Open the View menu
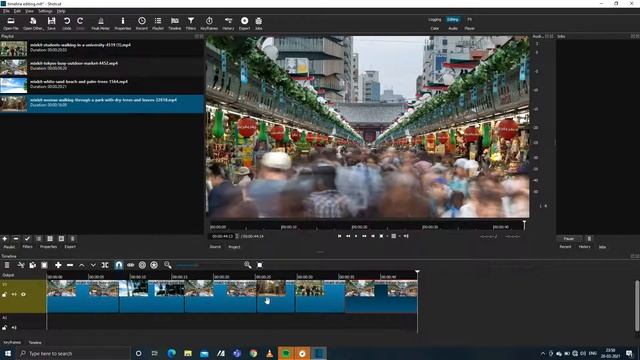Image resolution: width=640 pixels, height=360 pixels. (29, 11)
